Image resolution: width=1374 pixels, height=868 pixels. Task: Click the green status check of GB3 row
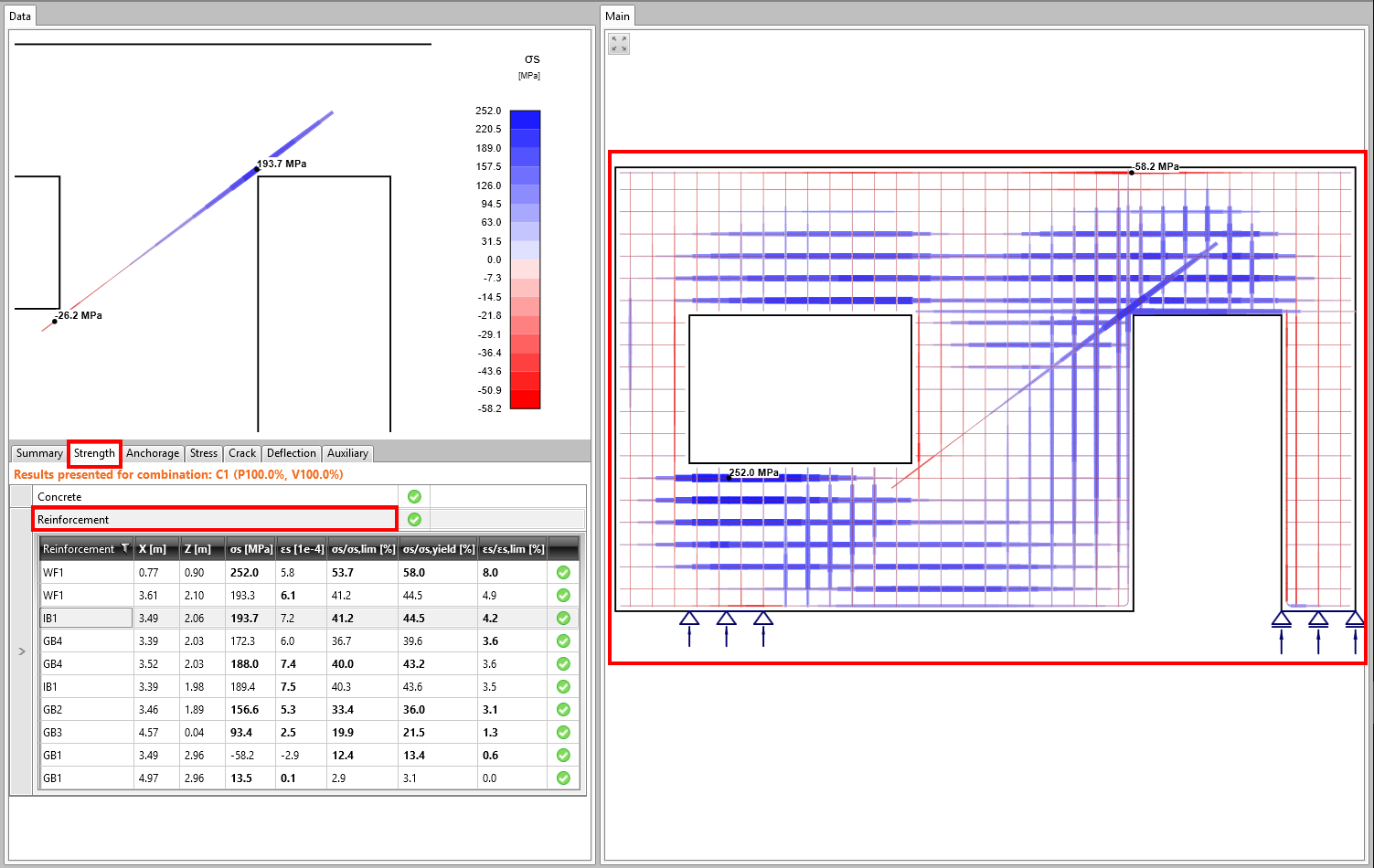(563, 732)
